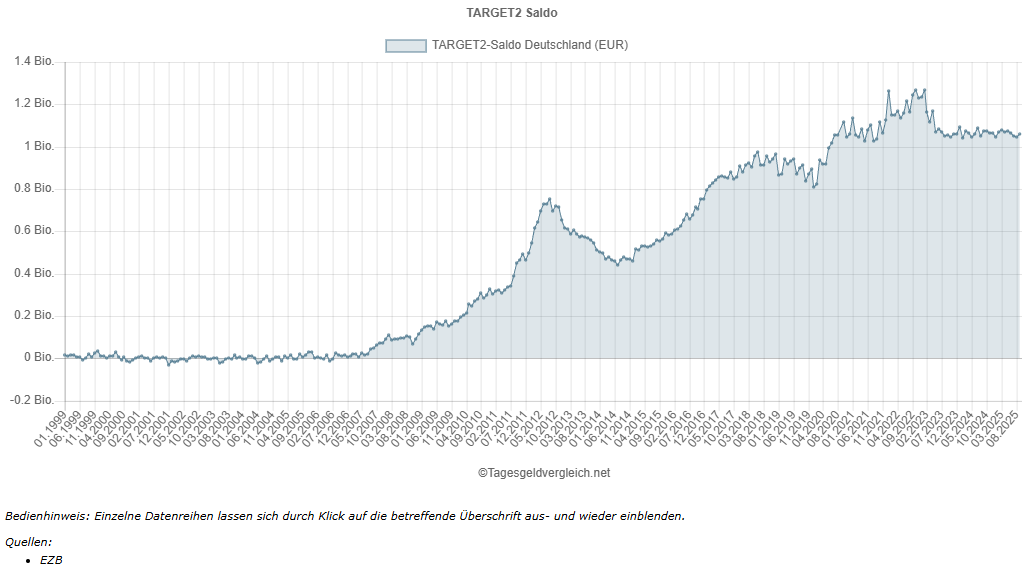Viewport: 1022px width, 565px height.
Task: Hide the TARGET2-Saldo Deutschland (EUR) data series
Action: point(529,45)
